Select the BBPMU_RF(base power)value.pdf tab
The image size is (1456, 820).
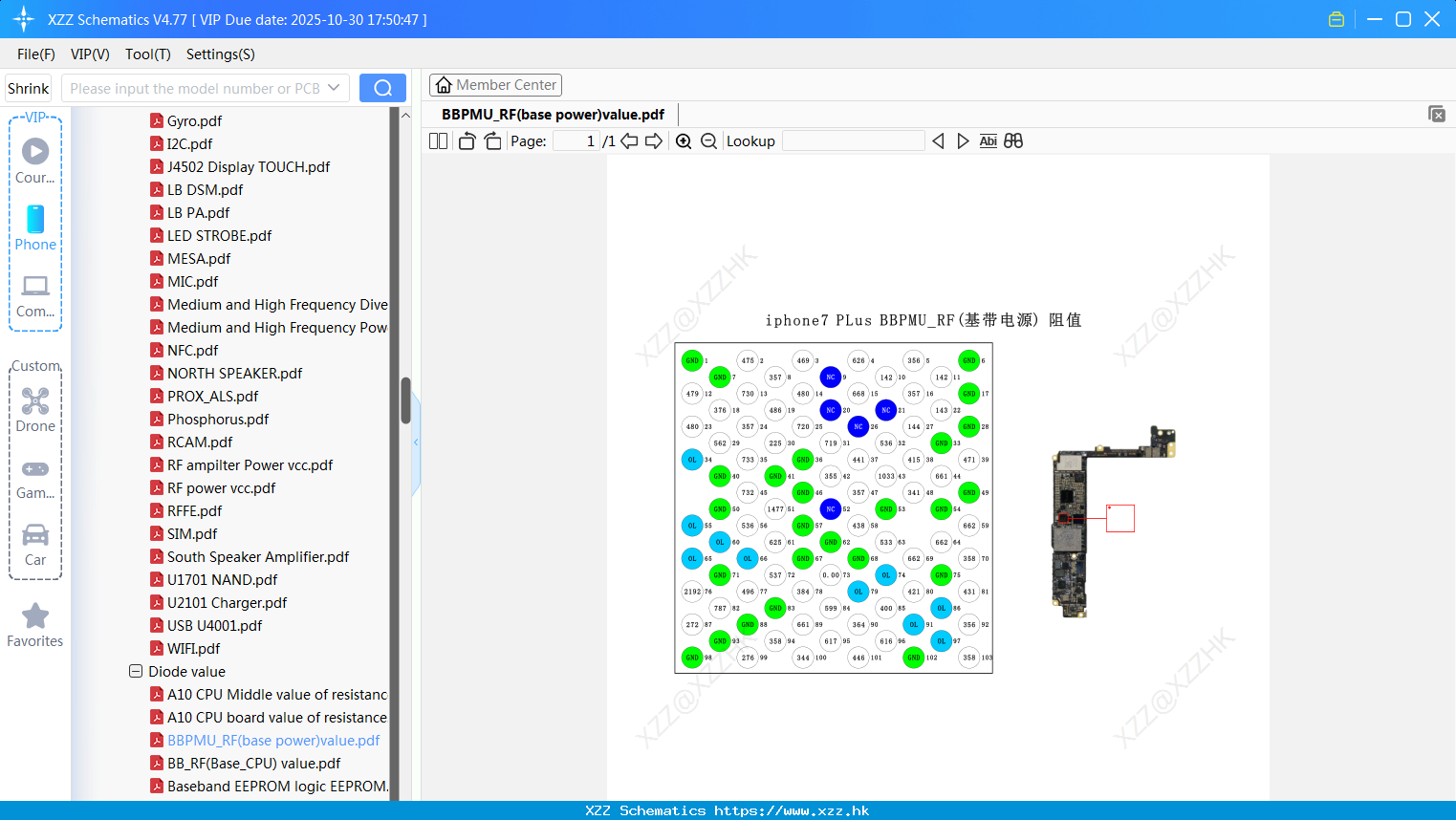[x=553, y=115]
